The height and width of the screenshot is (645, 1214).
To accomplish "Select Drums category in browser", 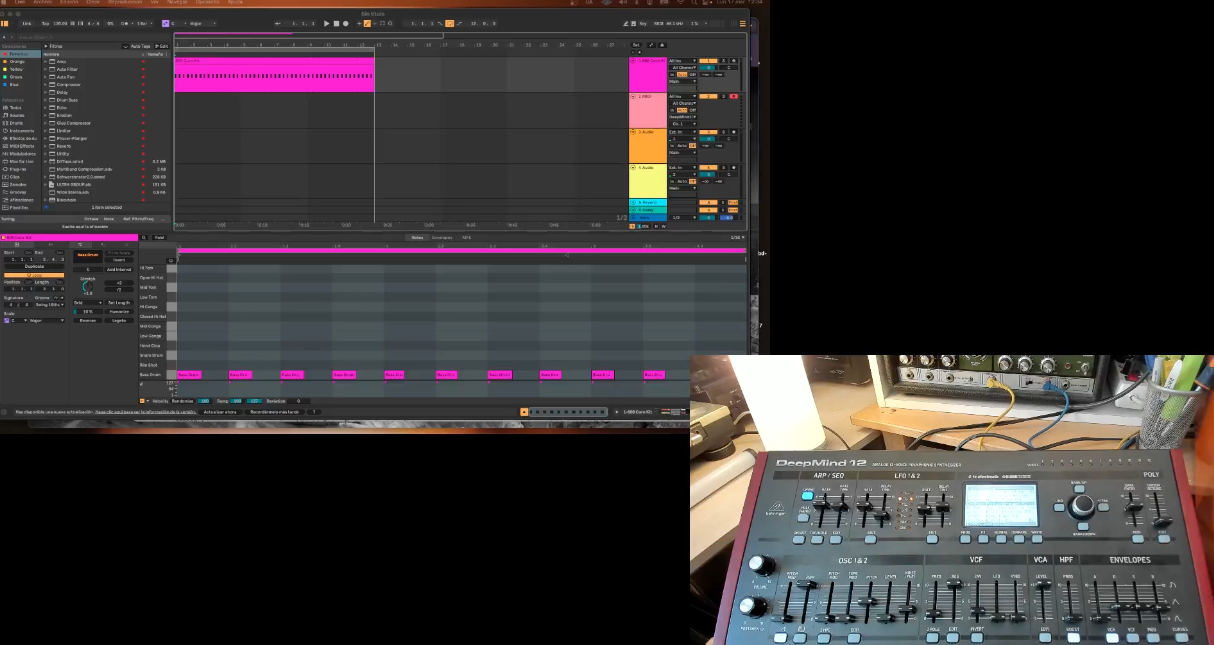I will coord(17,123).
